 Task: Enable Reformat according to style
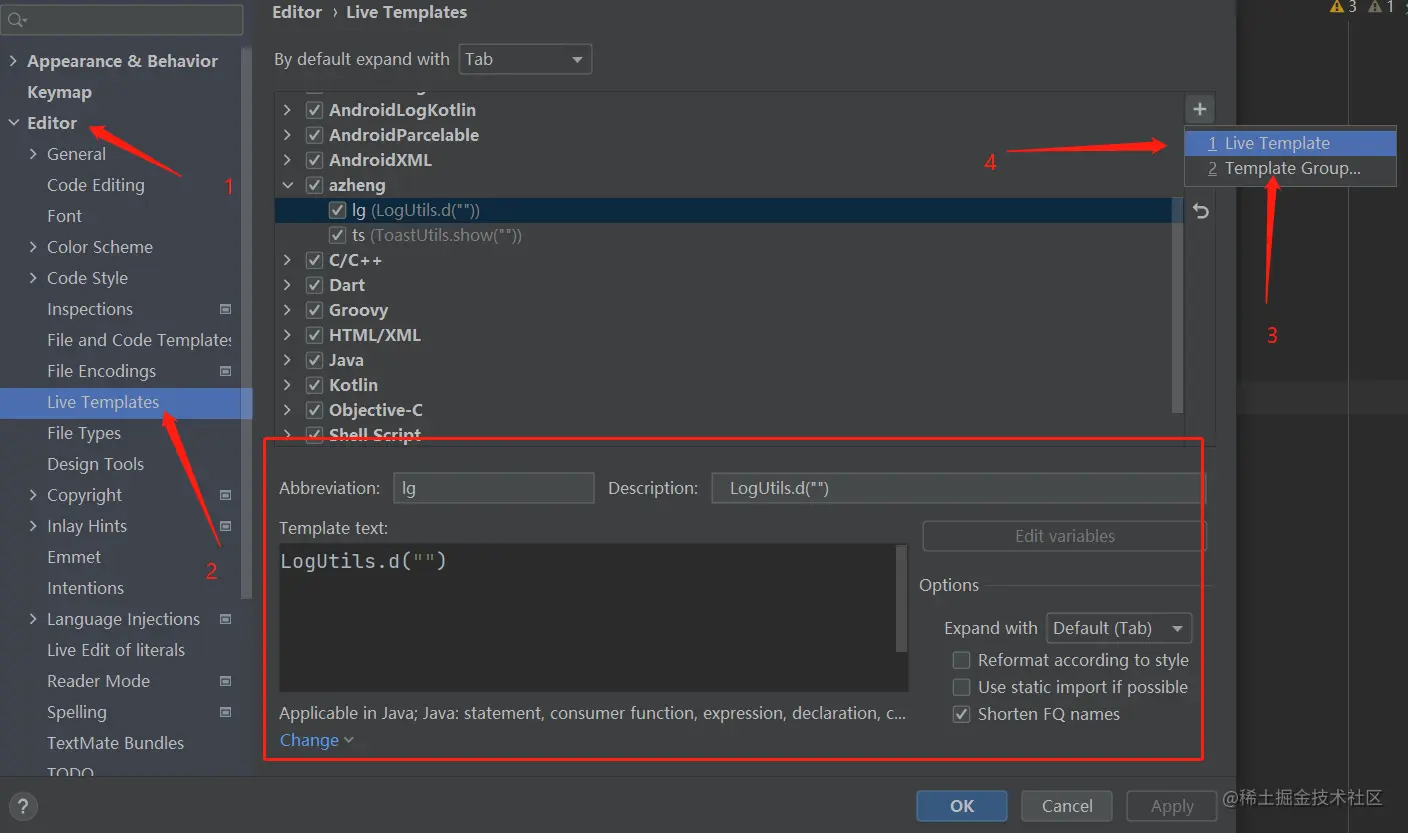coord(961,660)
